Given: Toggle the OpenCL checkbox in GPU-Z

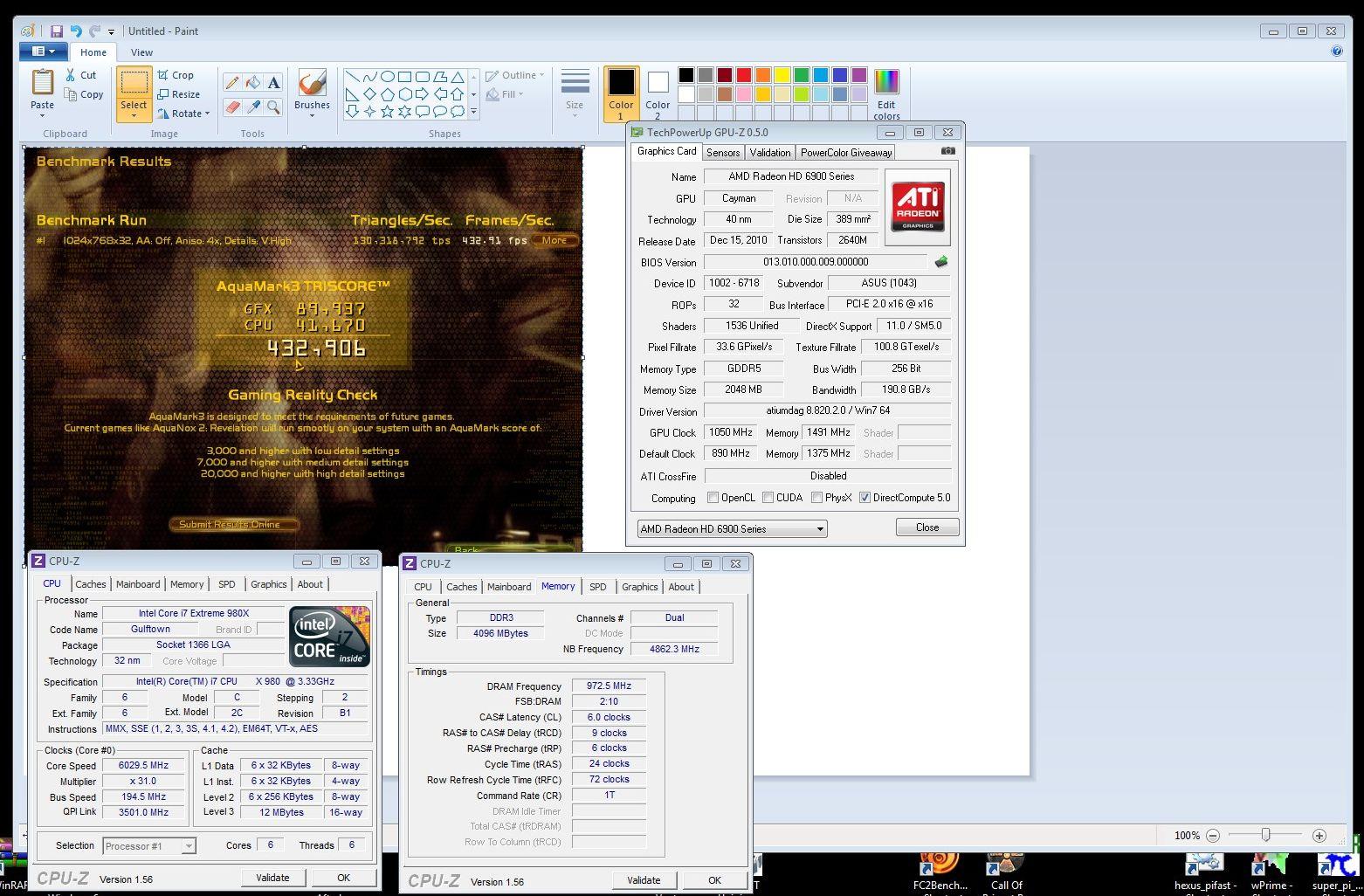Looking at the screenshot, I should tap(713, 498).
